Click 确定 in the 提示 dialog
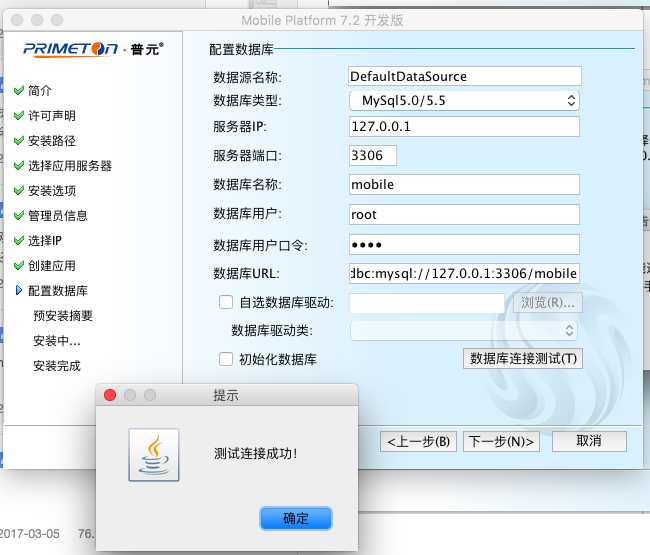This screenshot has width=650, height=555. click(x=296, y=518)
